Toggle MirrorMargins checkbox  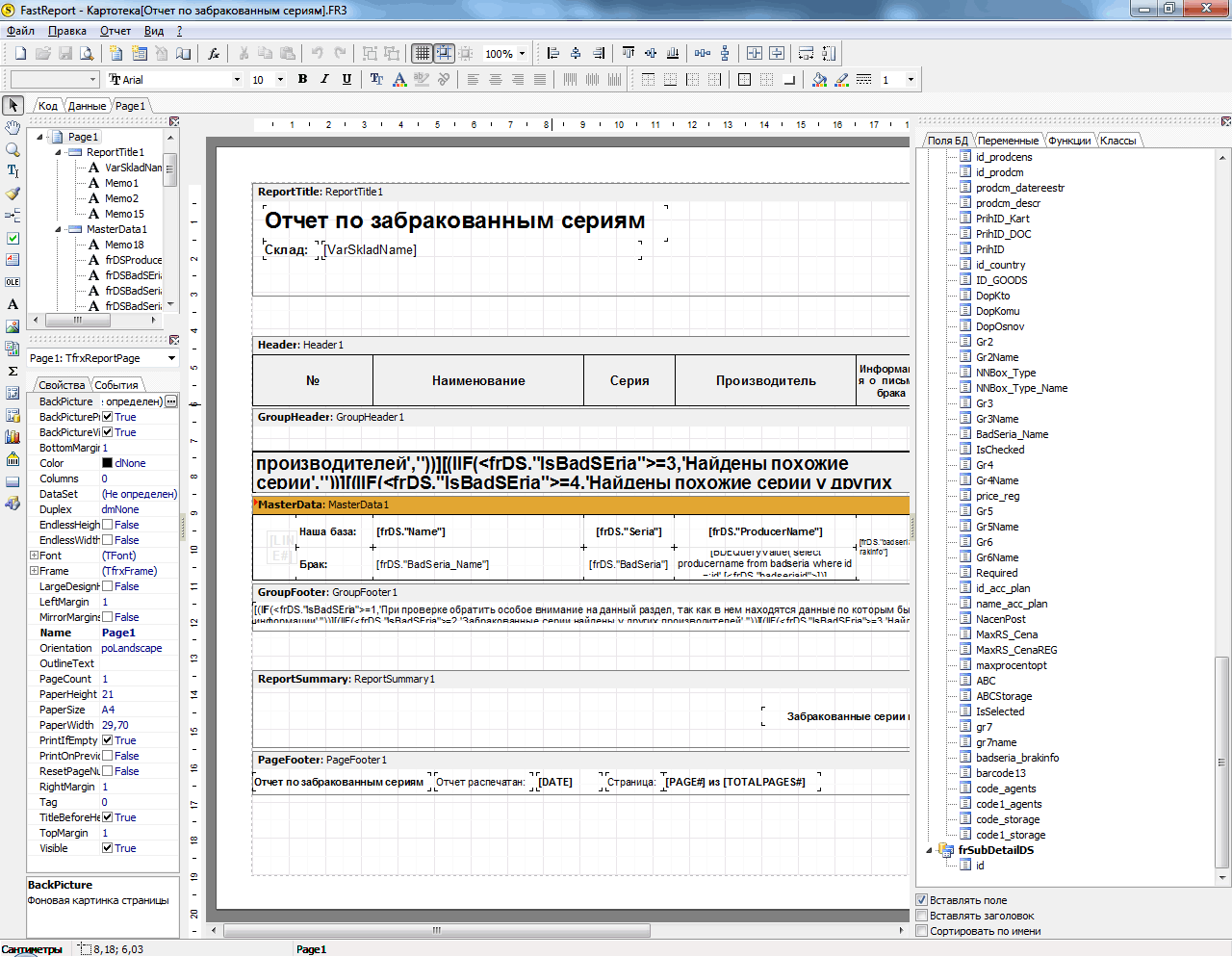pos(108,617)
